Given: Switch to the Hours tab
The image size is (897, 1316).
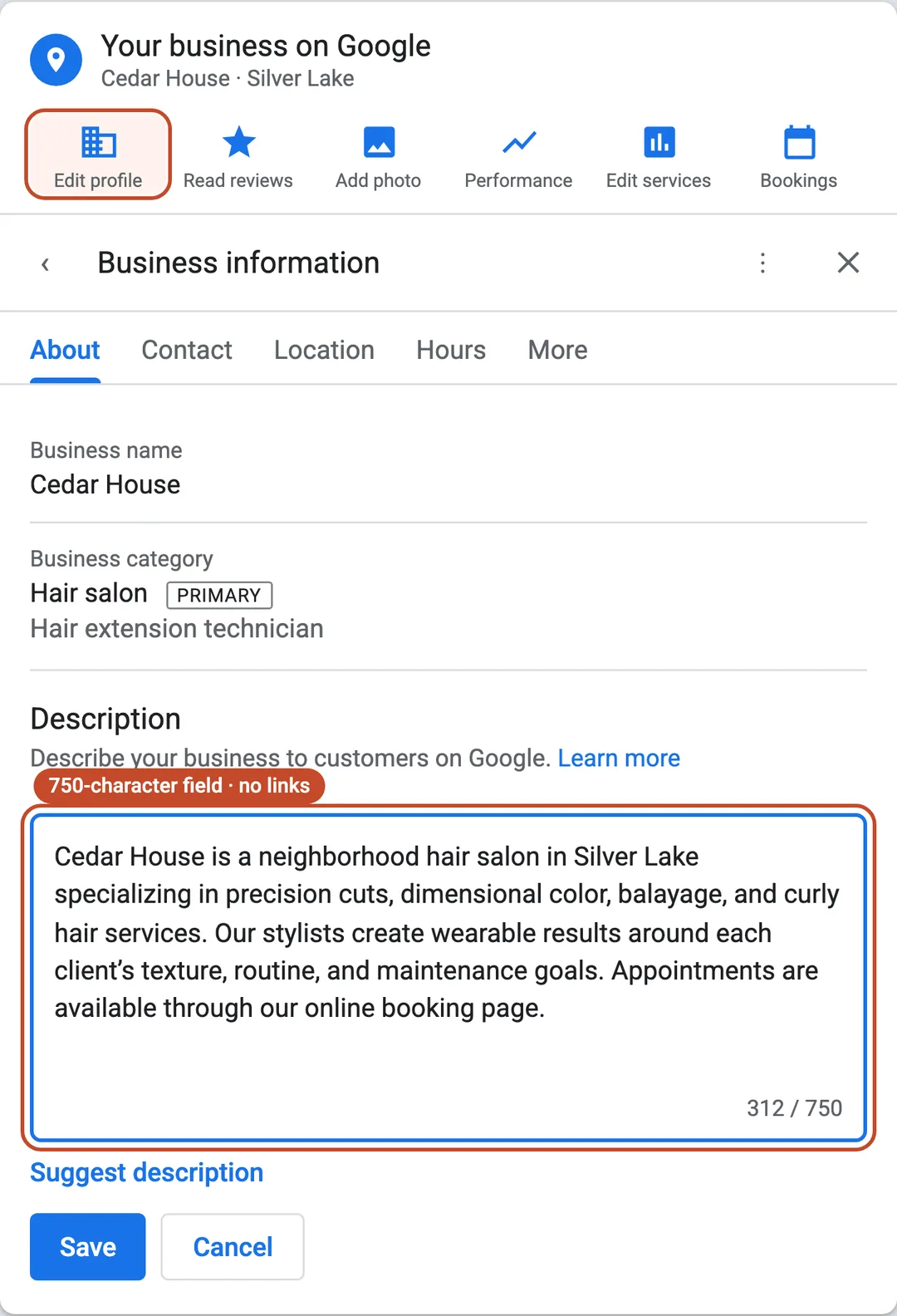Looking at the screenshot, I should pos(451,350).
